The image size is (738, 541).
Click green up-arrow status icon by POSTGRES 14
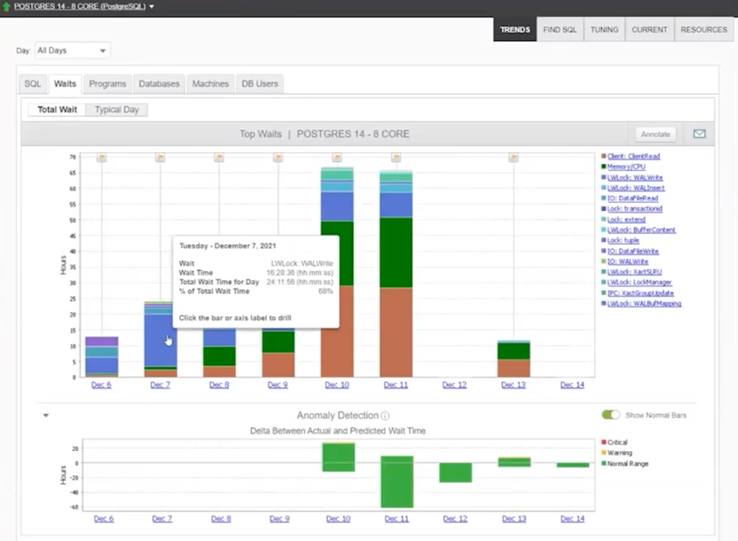[6, 7]
